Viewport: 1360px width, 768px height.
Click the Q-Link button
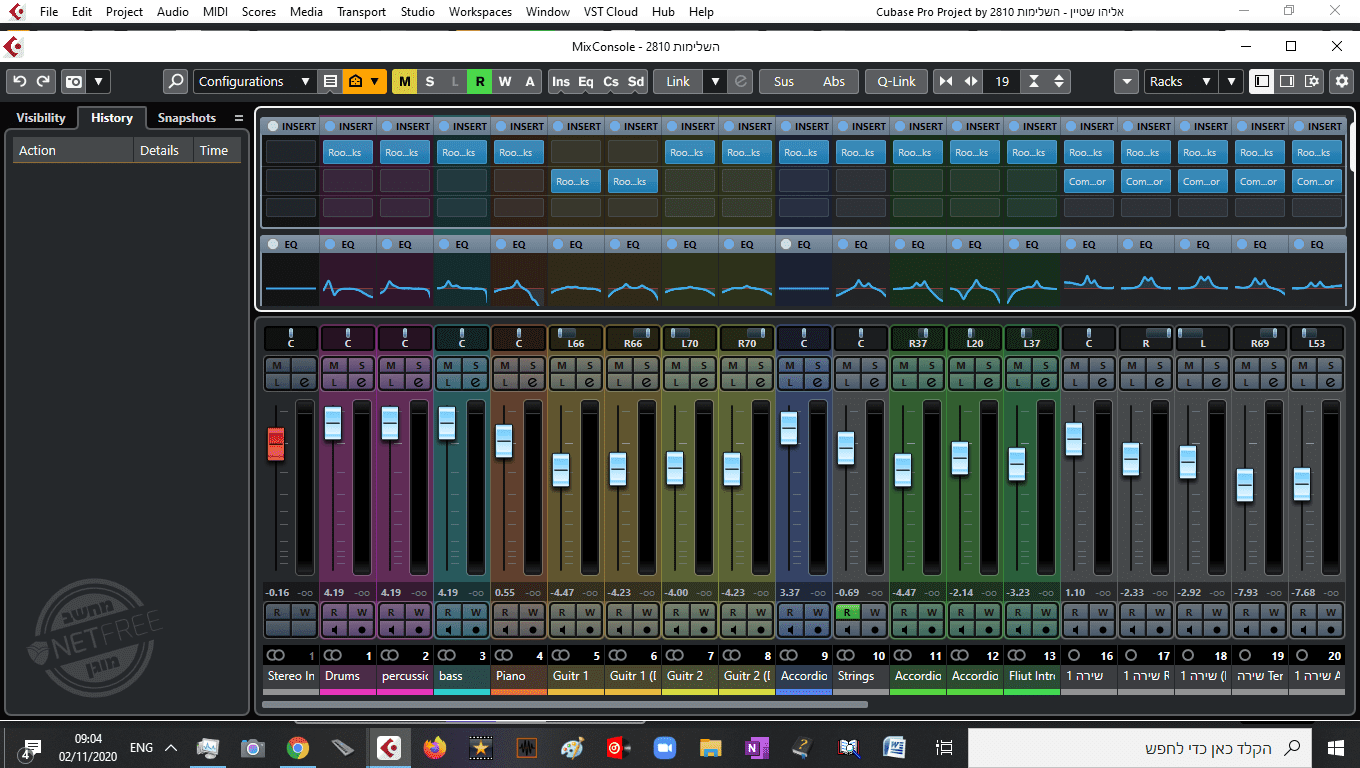(896, 82)
